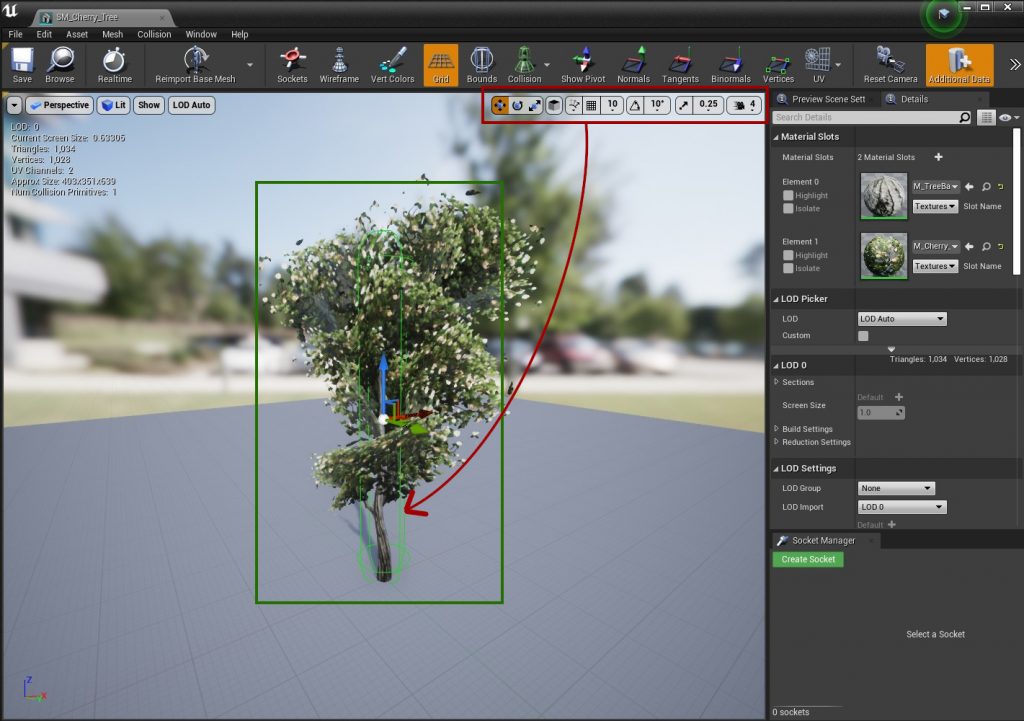Open the LOD Group None dropdown
The width and height of the screenshot is (1024, 721).
point(896,489)
